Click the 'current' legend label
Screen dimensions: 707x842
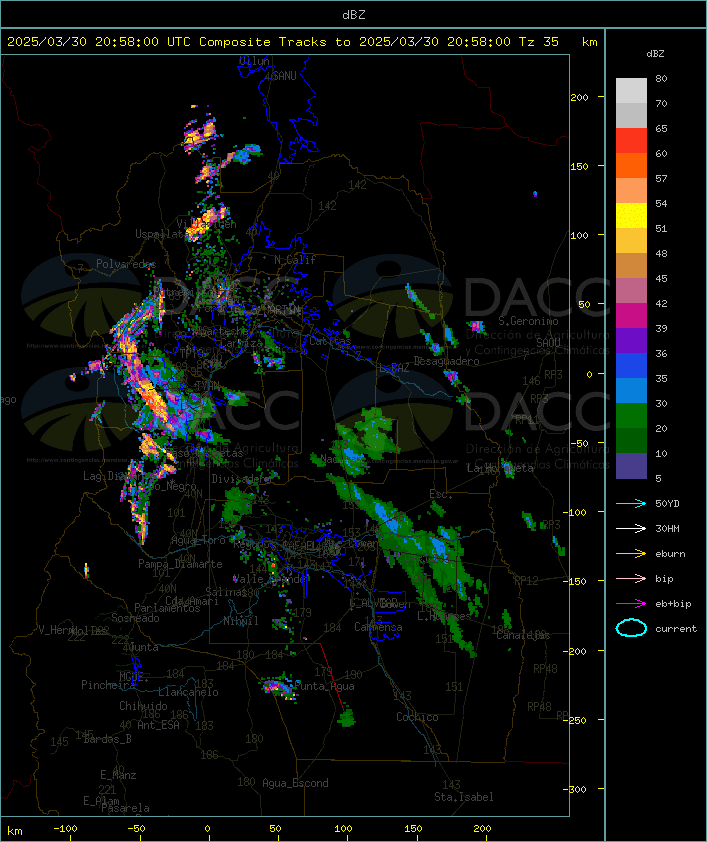click(676, 628)
